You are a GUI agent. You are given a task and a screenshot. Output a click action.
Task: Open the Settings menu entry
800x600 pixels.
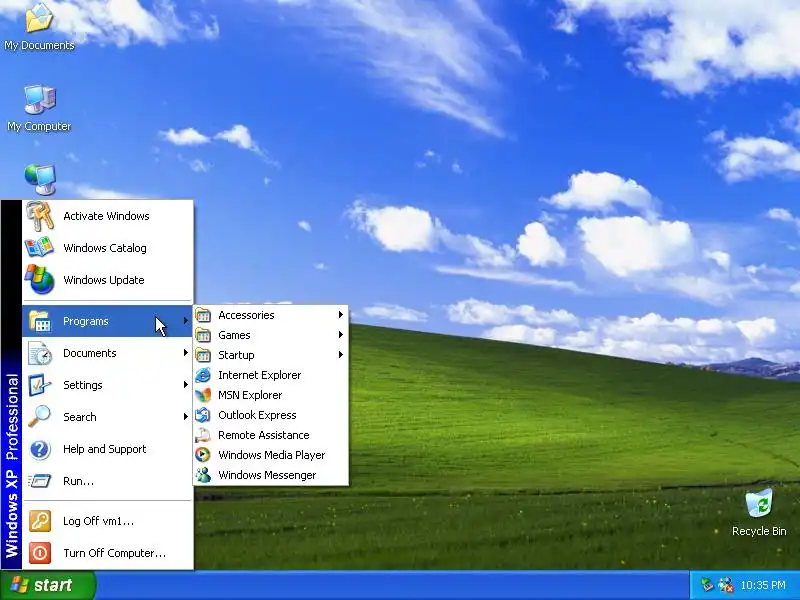pyautogui.click(x=108, y=385)
